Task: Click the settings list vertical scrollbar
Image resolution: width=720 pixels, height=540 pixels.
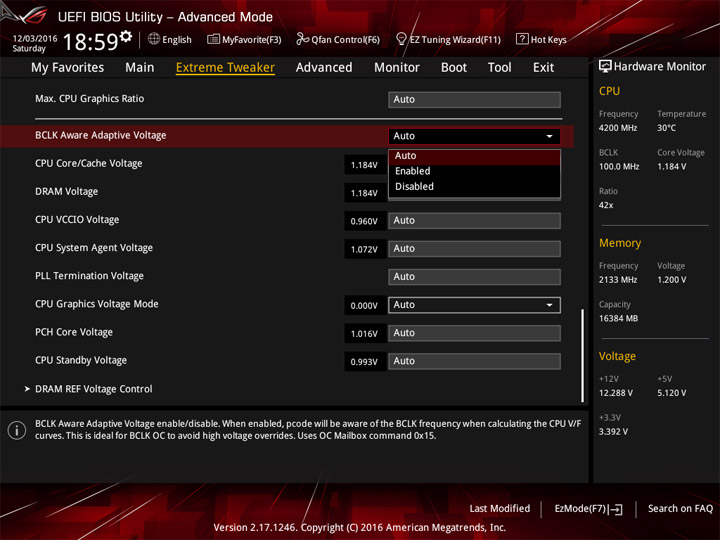Action: tap(583, 356)
